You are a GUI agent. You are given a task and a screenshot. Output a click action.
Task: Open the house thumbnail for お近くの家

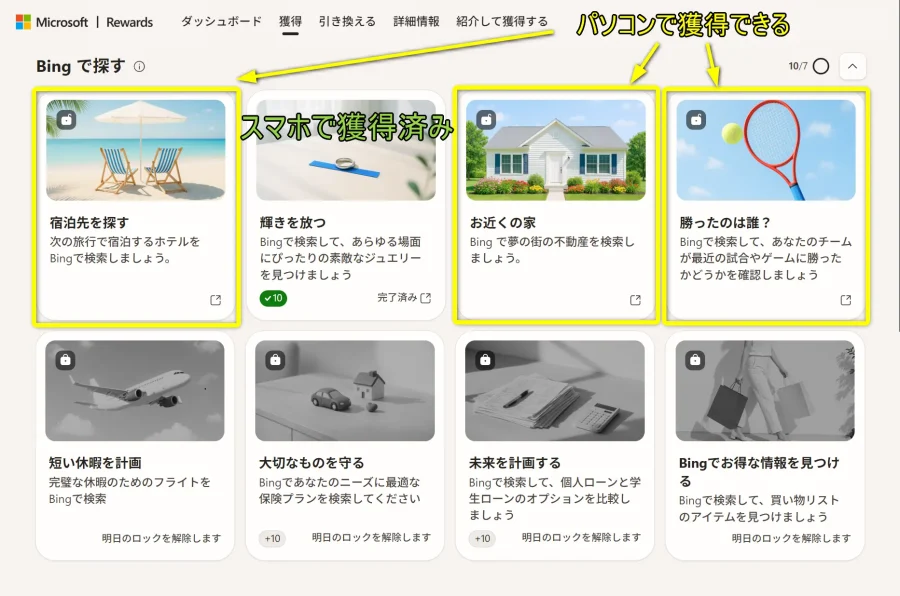pos(556,150)
